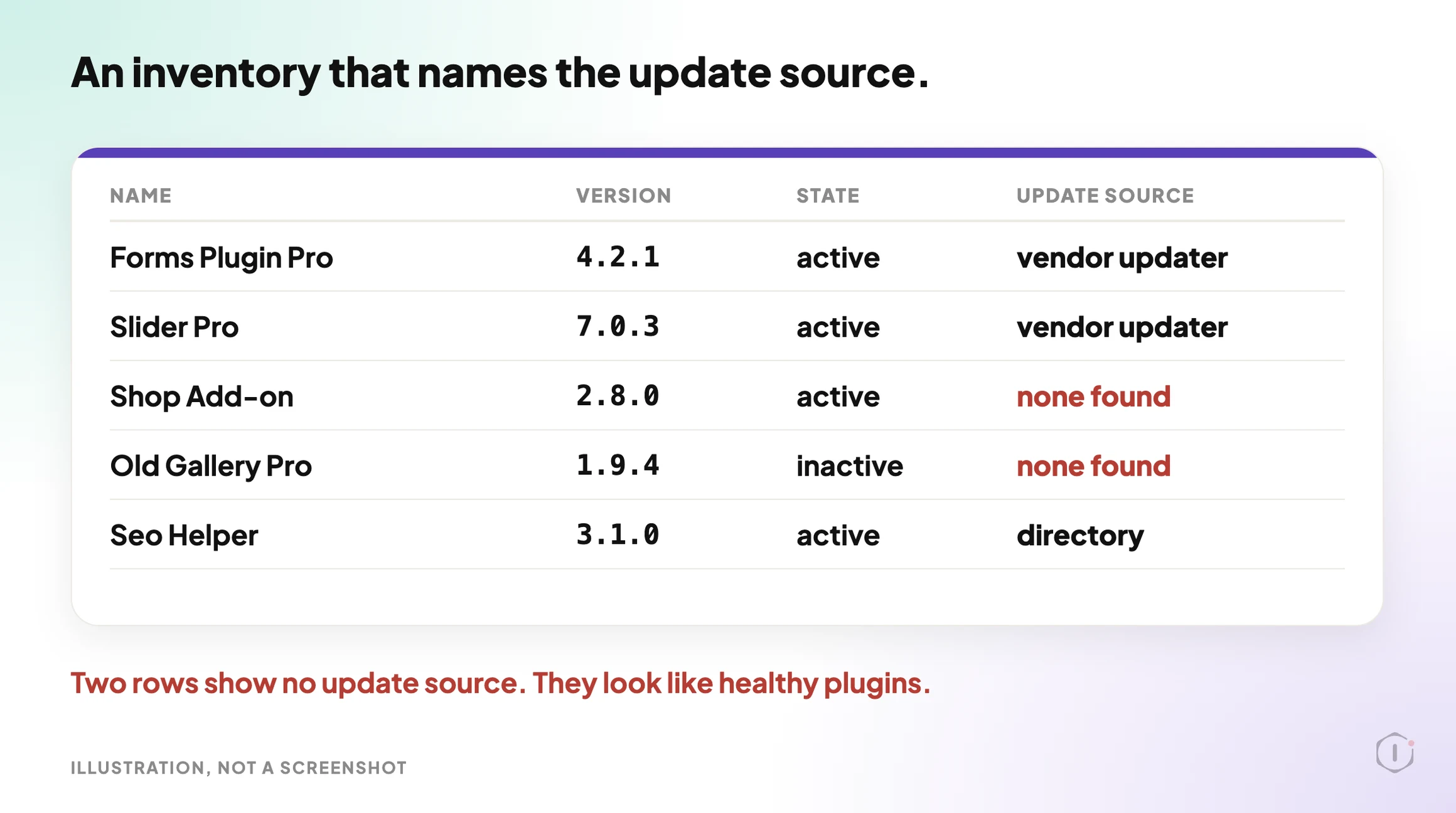
Task: Select version 1.9.4 value
Action: tap(618, 465)
